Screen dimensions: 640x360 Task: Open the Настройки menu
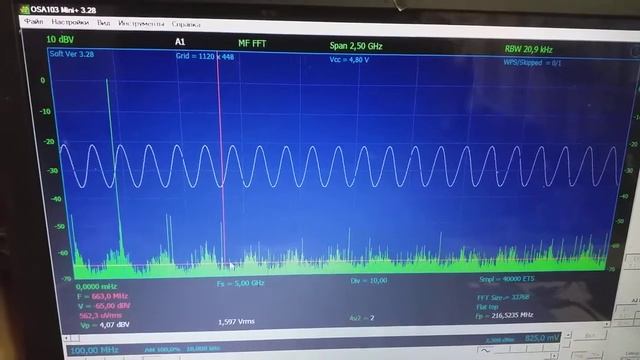click(x=70, y=22)
